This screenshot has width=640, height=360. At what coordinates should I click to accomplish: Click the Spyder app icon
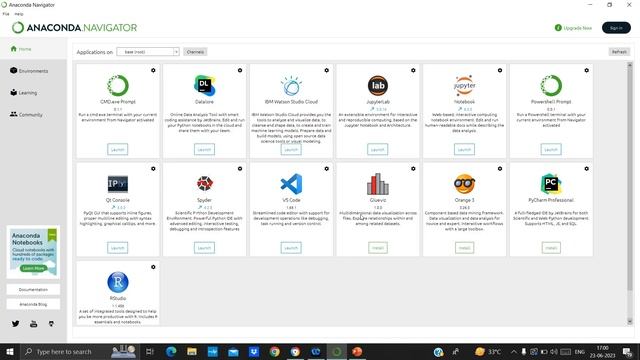204,184
